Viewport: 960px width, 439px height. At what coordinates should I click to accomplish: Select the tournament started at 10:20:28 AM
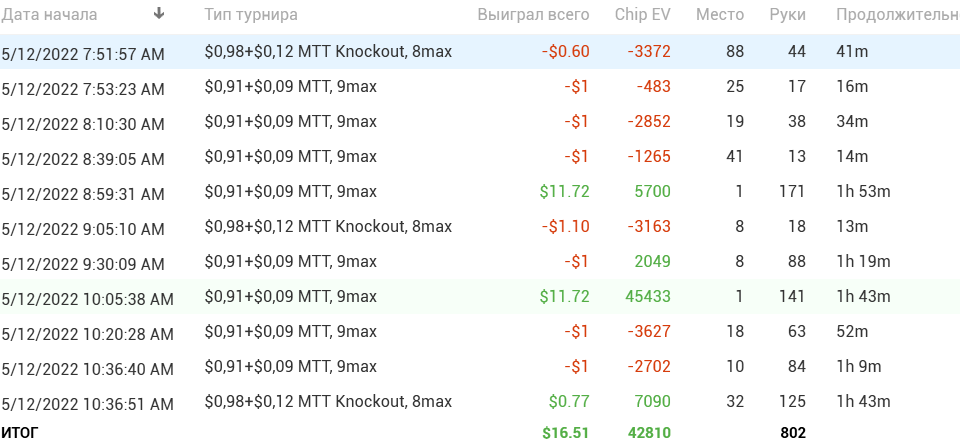coord(480,332)
